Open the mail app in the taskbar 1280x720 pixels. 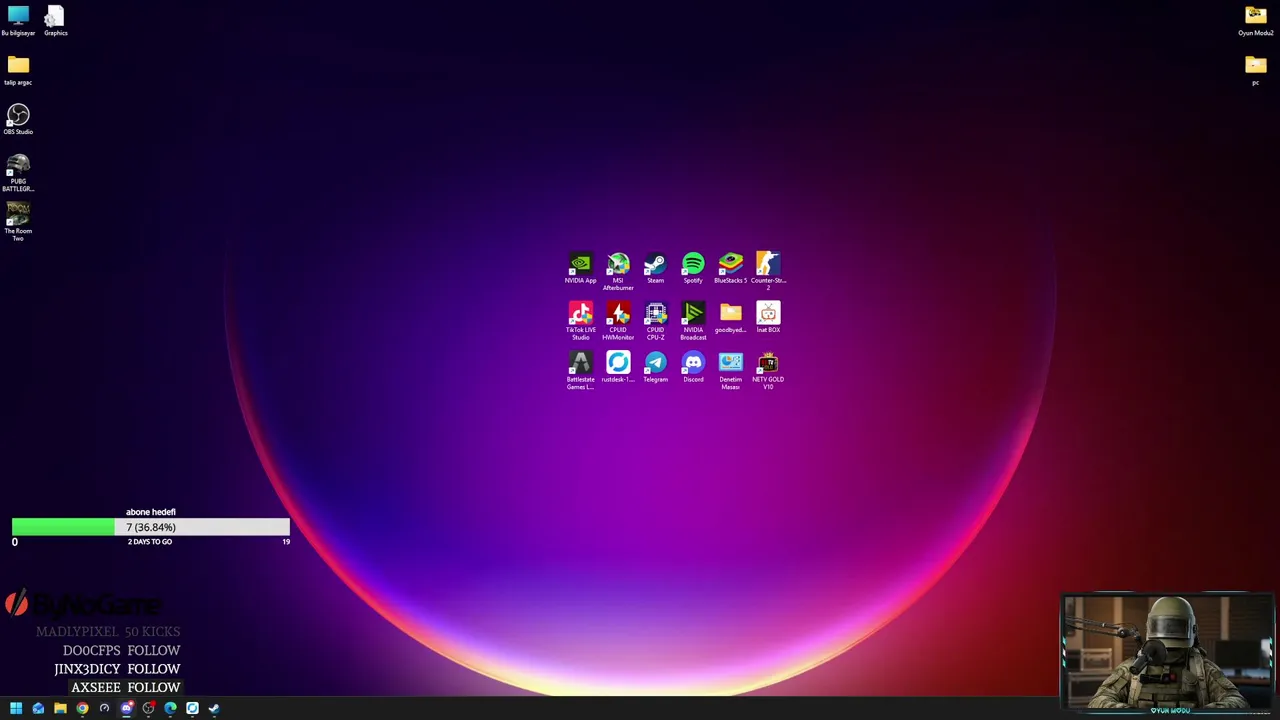point(38,708)
